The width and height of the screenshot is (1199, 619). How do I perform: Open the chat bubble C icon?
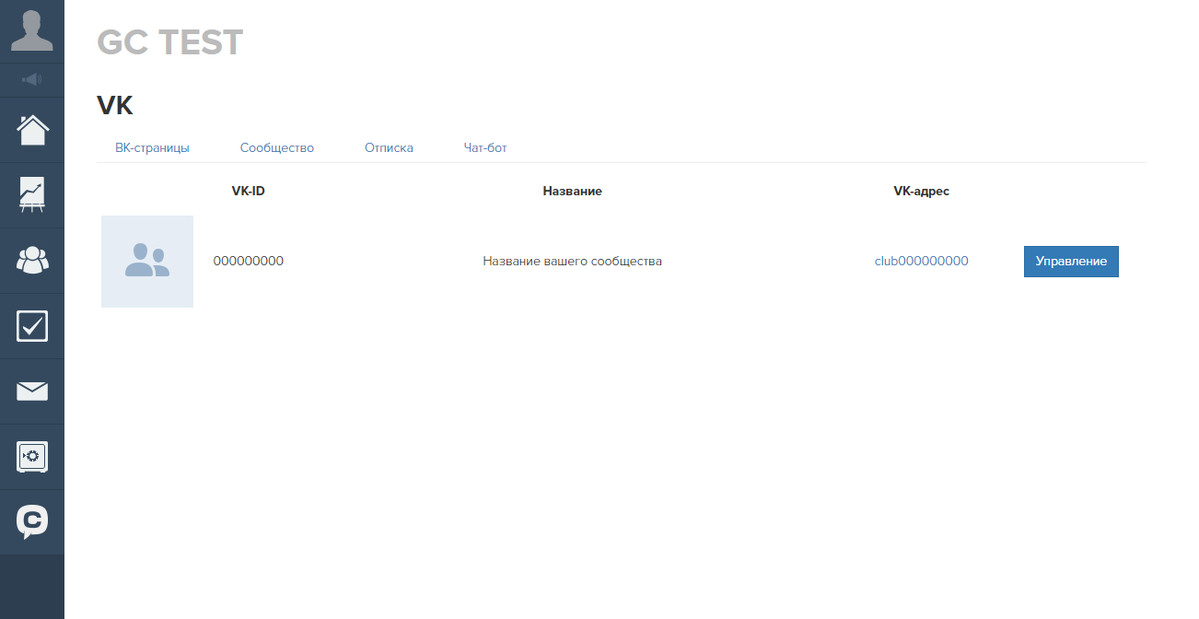click(32, 523)
